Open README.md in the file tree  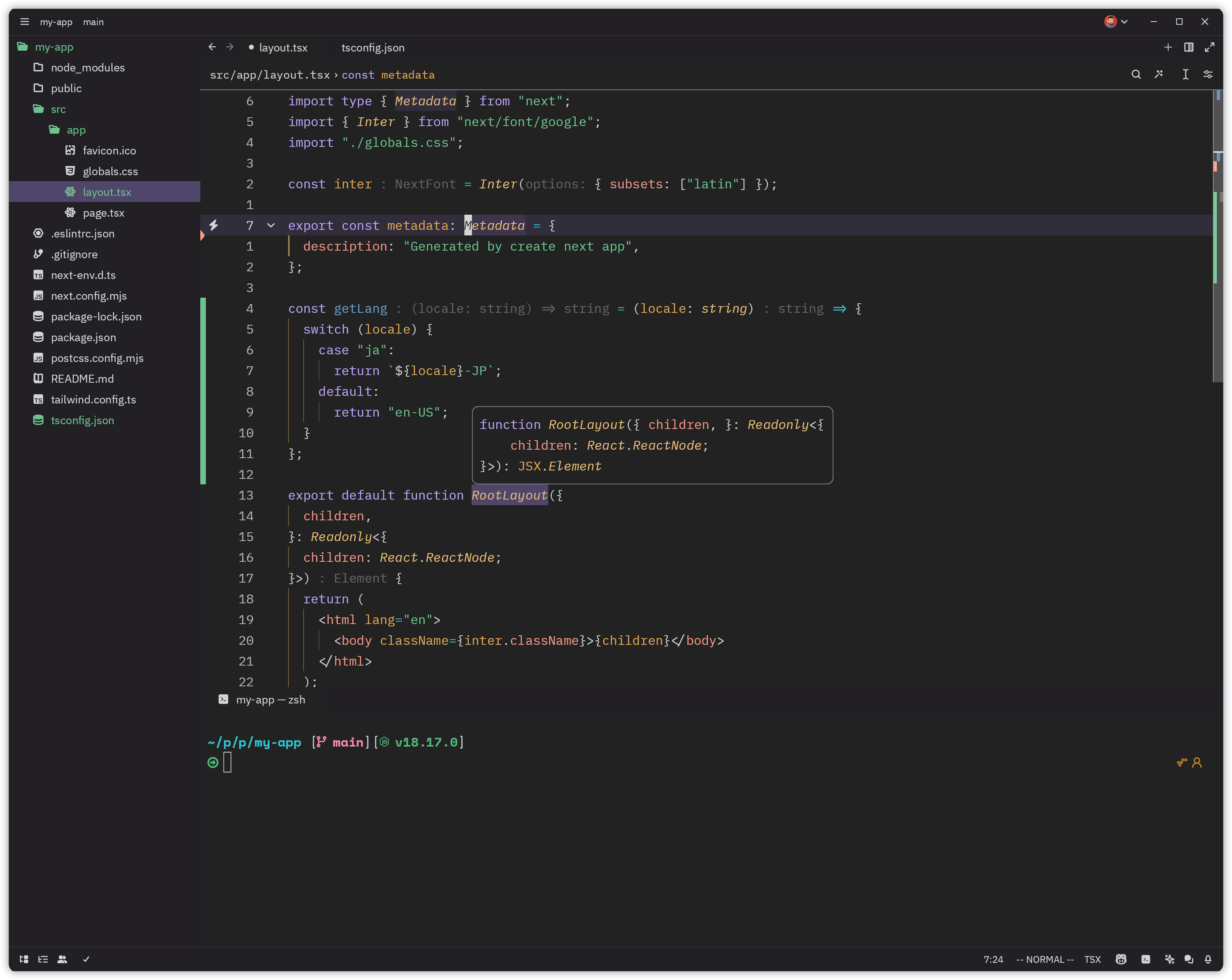(82, 379)
